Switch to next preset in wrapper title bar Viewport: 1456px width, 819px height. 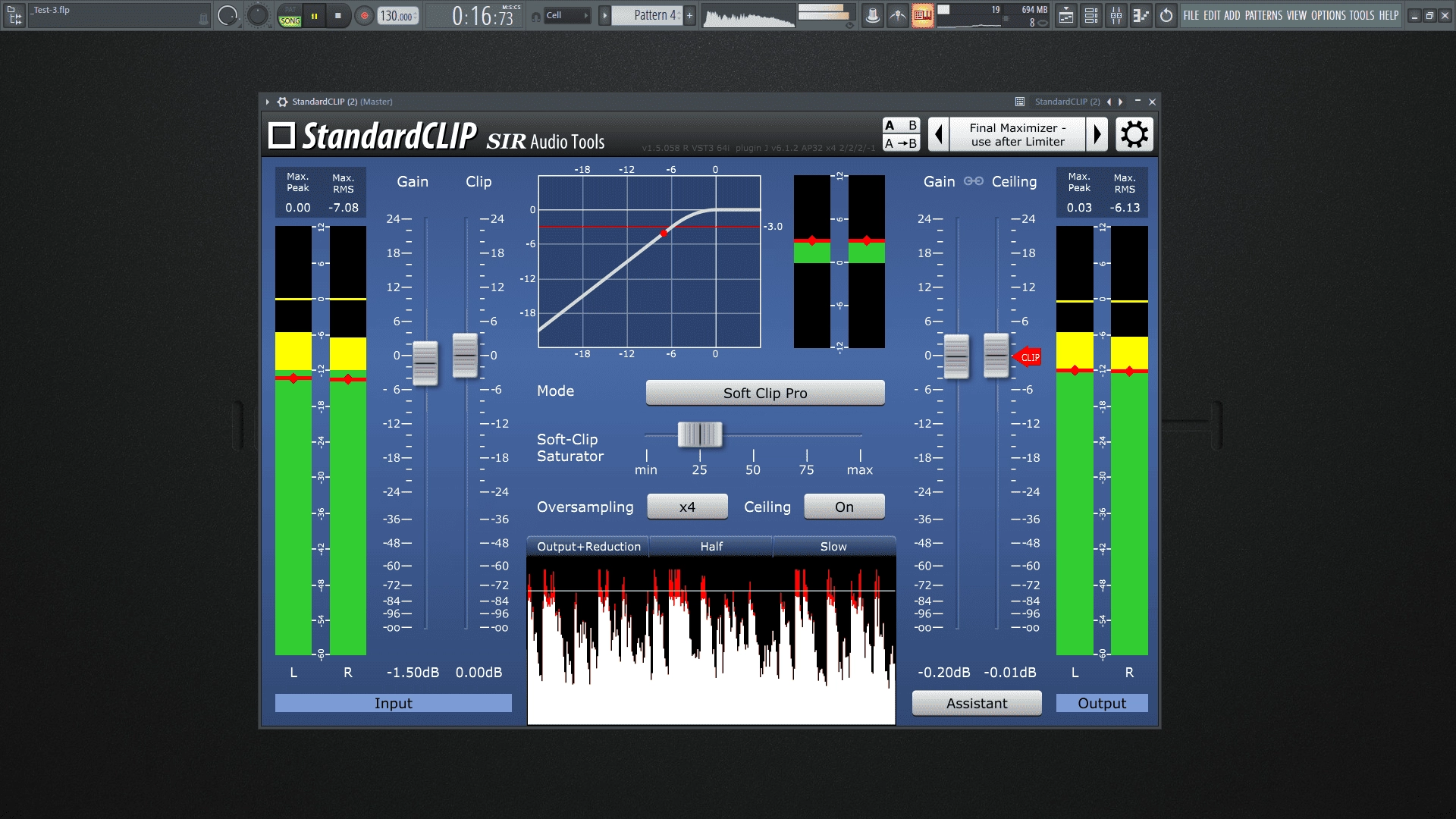point(1121,102)
